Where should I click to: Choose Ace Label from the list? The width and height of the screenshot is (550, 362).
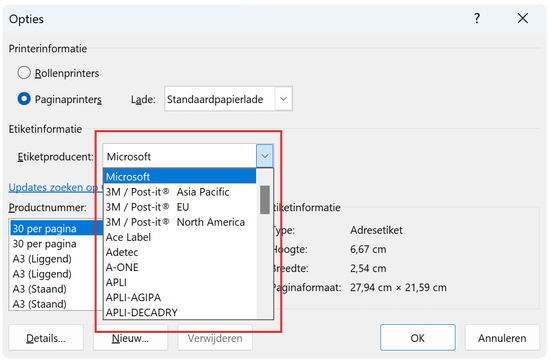(180, 237)
